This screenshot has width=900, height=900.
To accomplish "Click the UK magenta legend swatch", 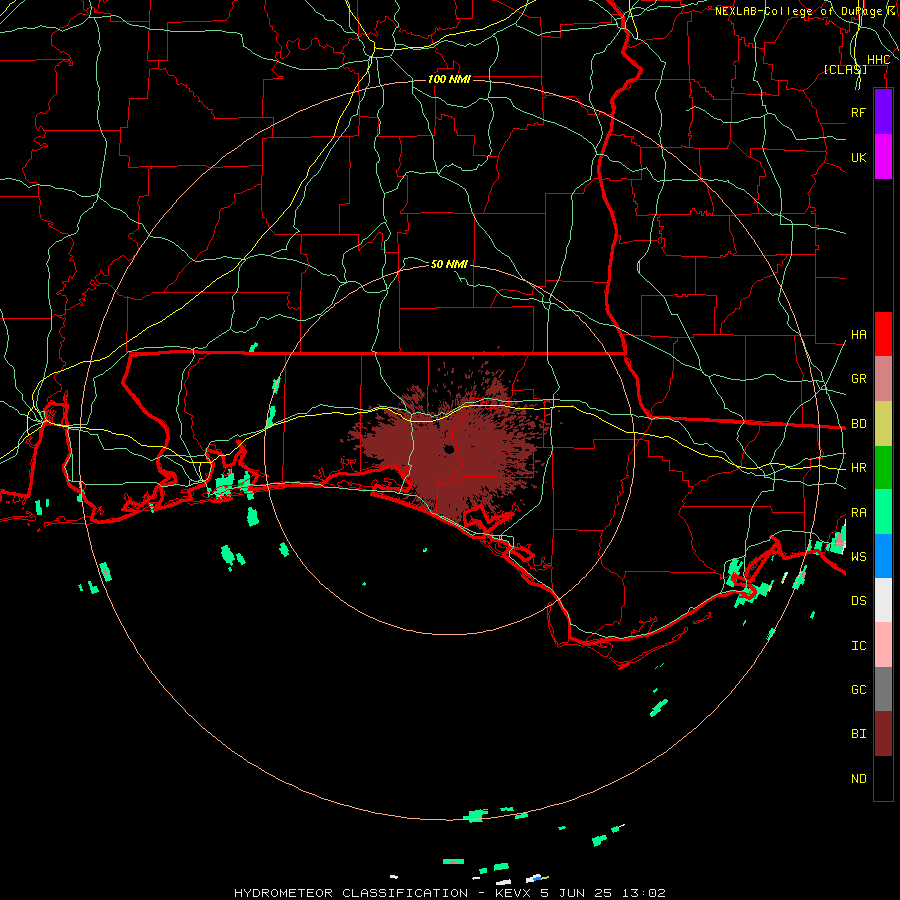I will (883, 157).
